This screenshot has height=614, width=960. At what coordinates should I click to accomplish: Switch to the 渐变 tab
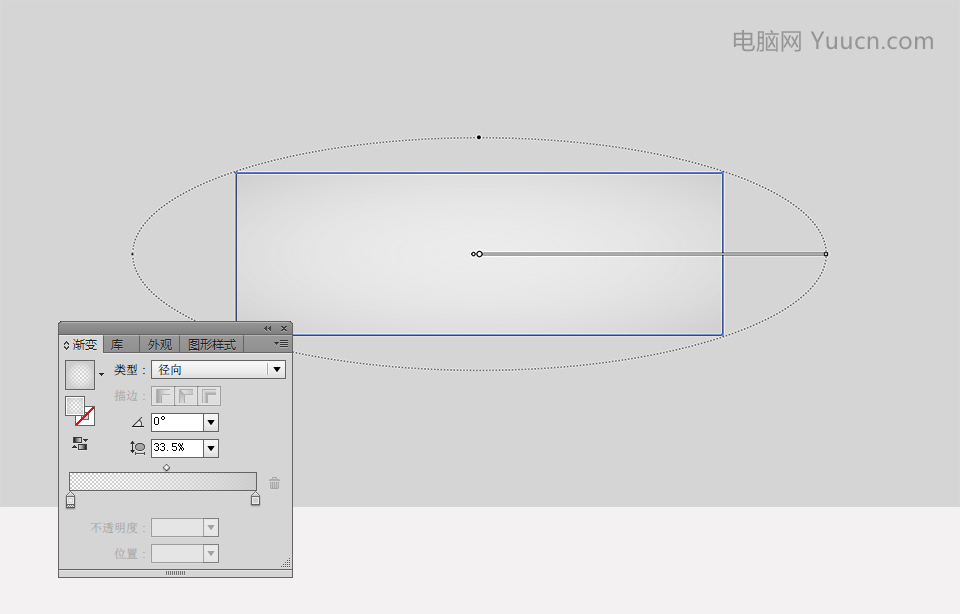pyautogui.click(x=81, y=345)
